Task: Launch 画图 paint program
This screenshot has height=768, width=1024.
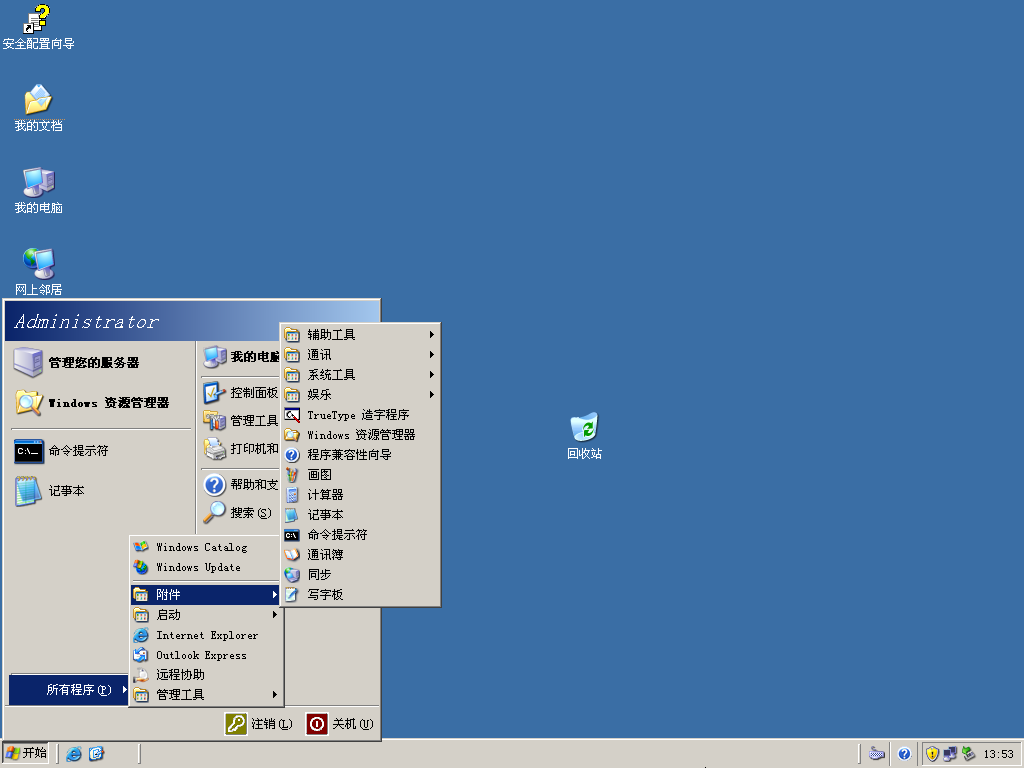Action: (360, 475)
